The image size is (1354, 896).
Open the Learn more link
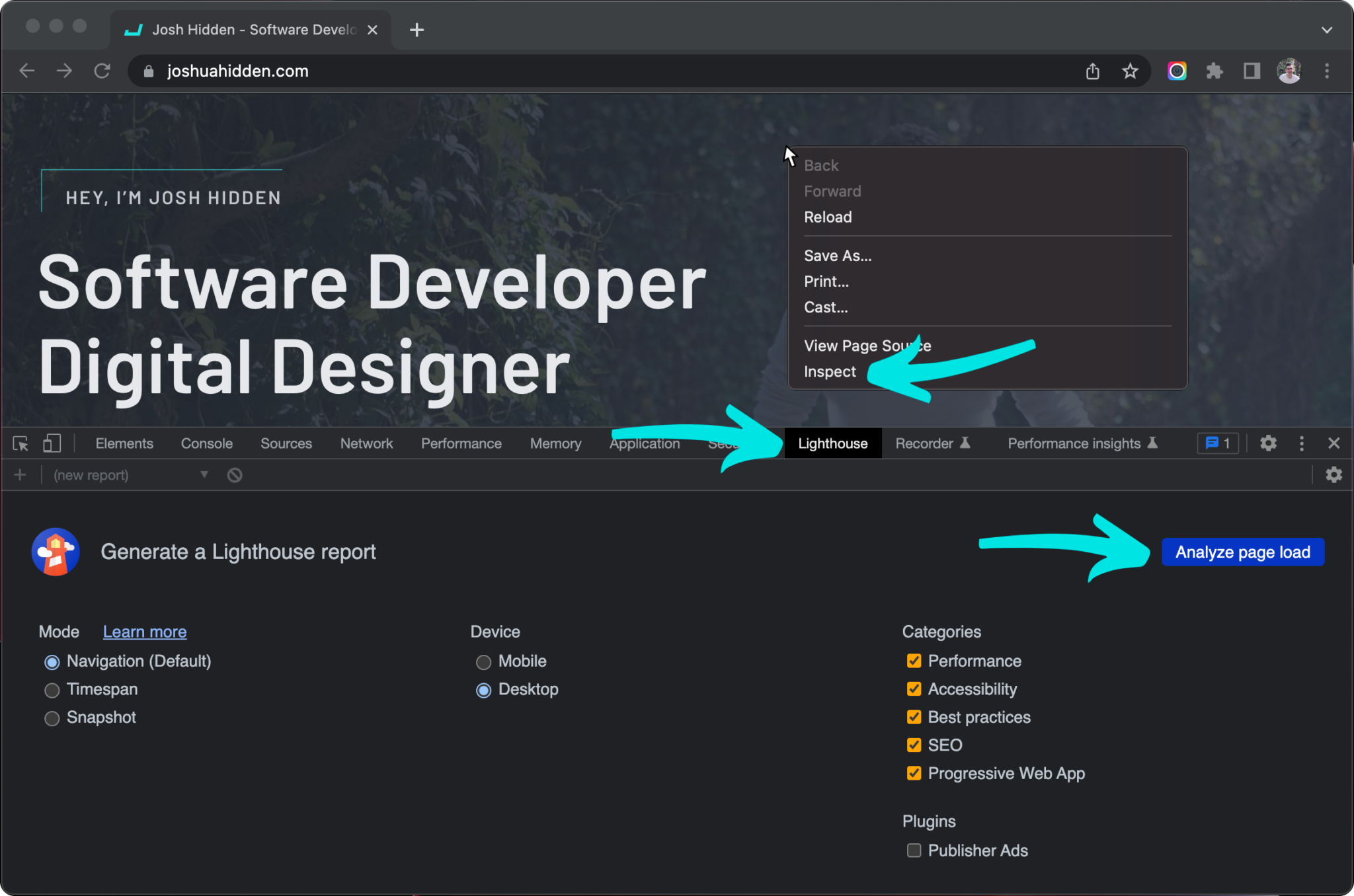click(x=145, y=632)
